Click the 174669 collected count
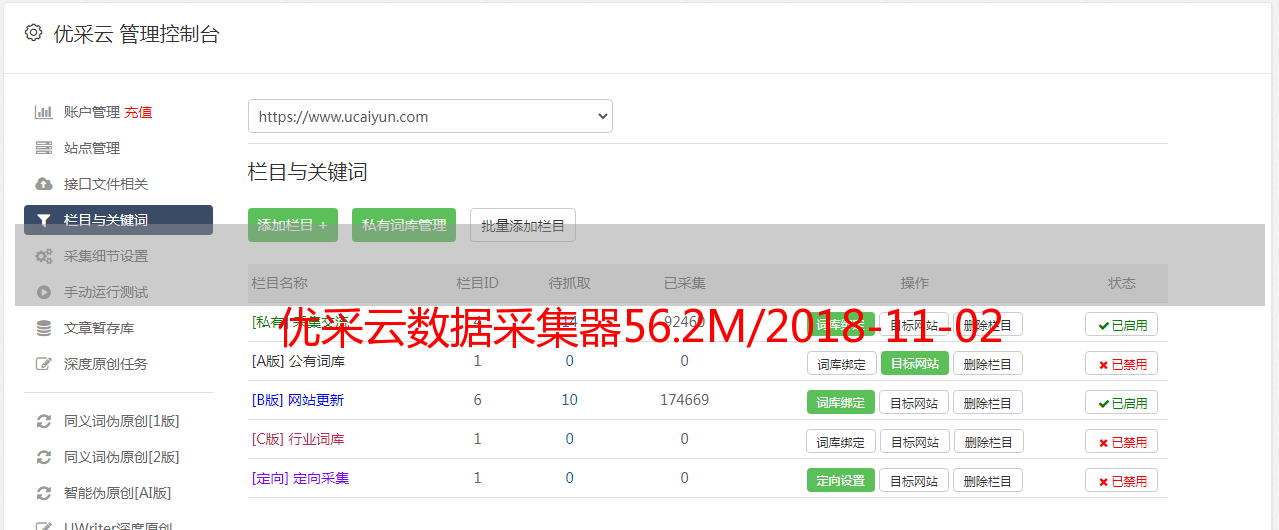 tap(684, 400)
